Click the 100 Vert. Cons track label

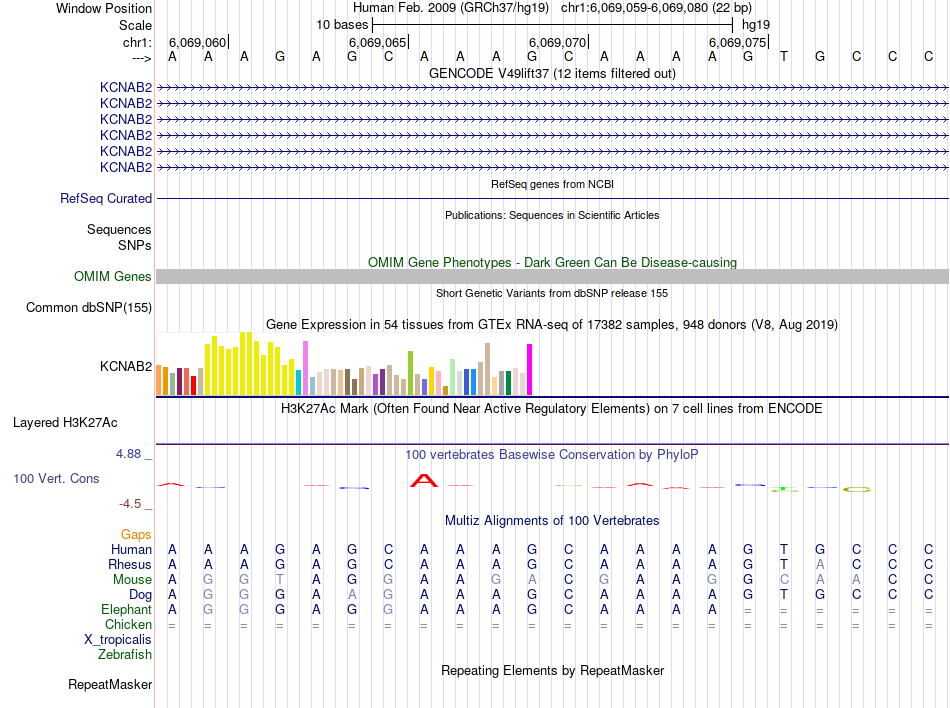[x=56, y=479]
